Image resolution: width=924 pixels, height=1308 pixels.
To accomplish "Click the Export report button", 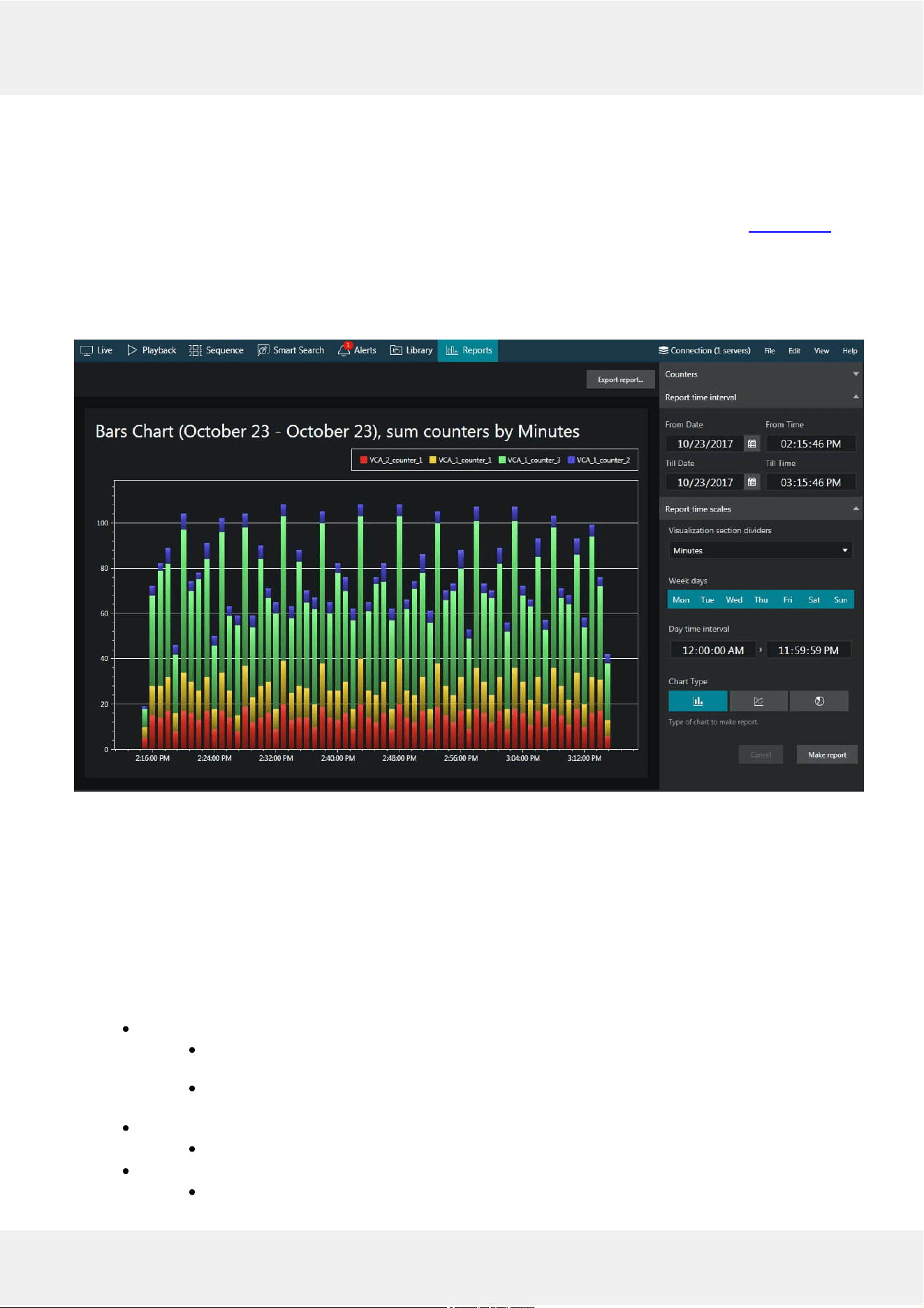I will [621, 379].
